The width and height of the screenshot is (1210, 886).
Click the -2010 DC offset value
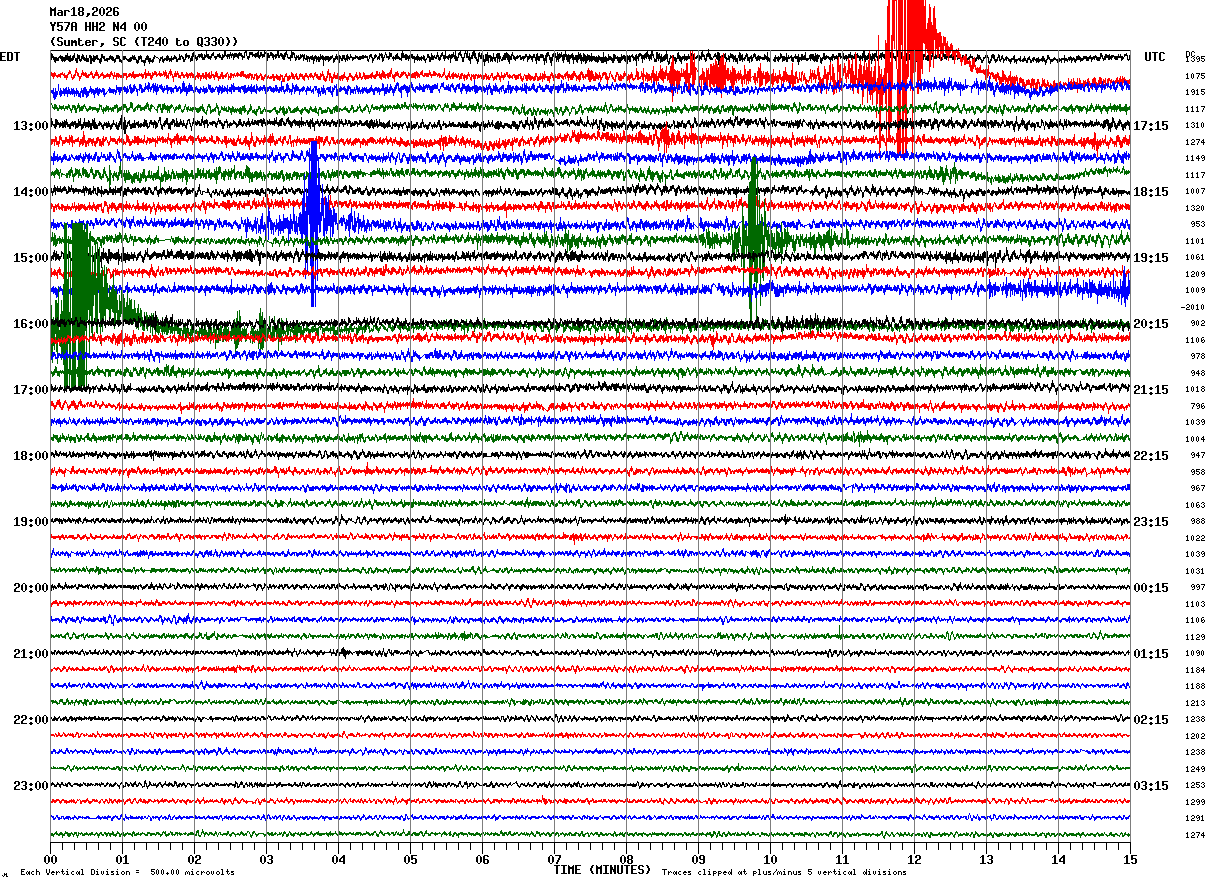(x=1193, y=307)
